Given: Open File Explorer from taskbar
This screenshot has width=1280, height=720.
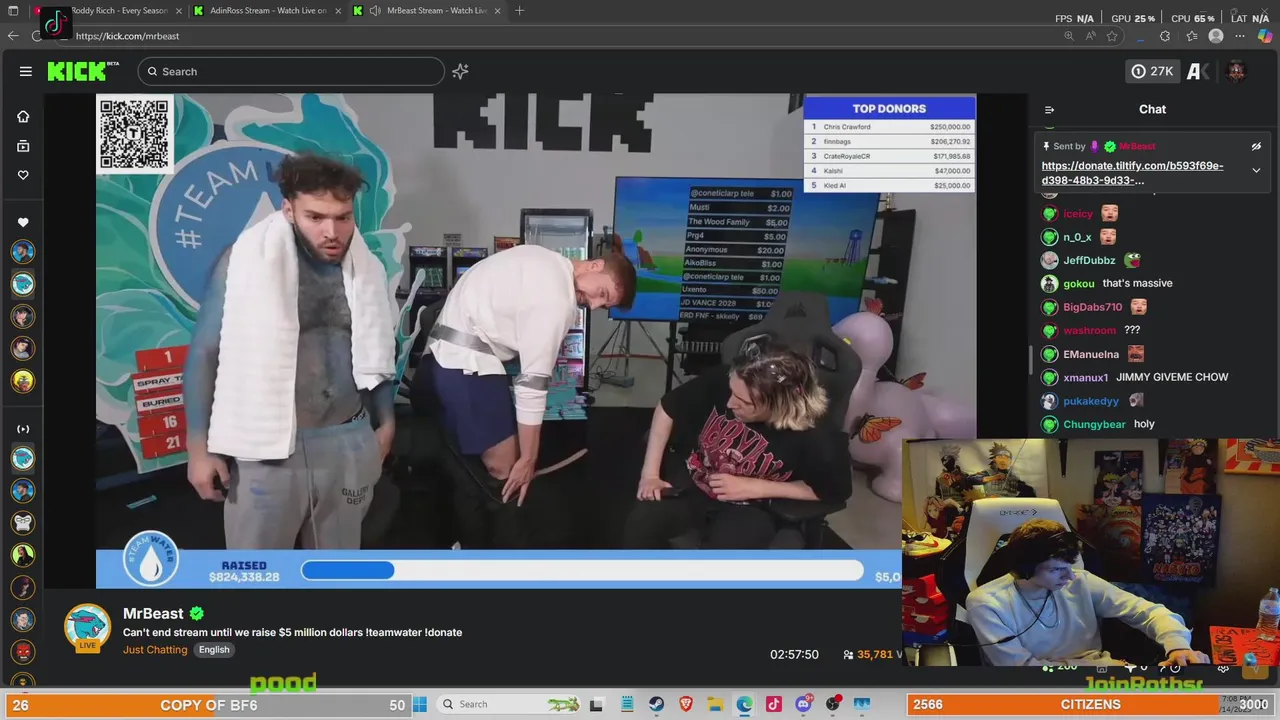Looking at the screenshot, I should coord(715,704).
